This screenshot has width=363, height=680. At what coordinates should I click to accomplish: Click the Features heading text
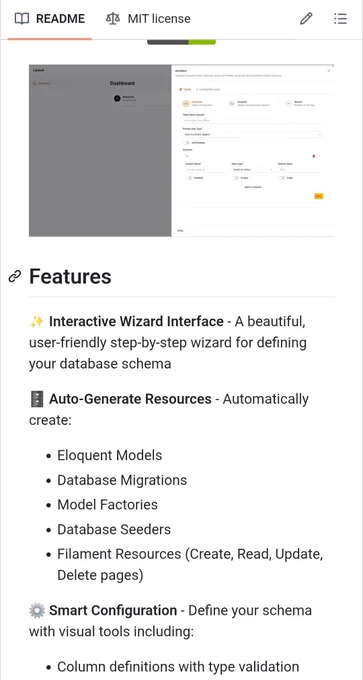(x=70, y=276)
